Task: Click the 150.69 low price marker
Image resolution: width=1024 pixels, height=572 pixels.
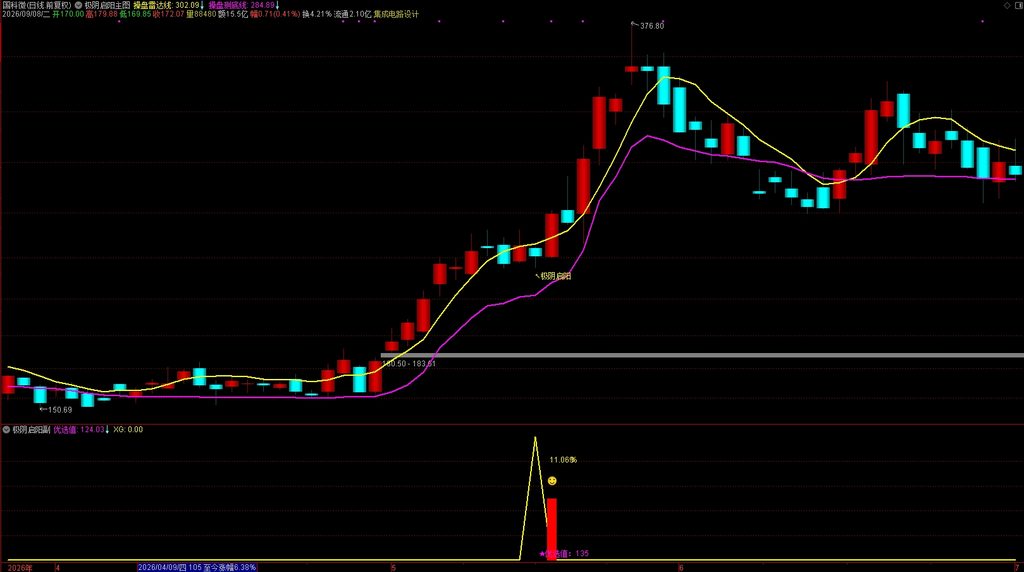Action: pyautogui.click(x=56, y=410)
